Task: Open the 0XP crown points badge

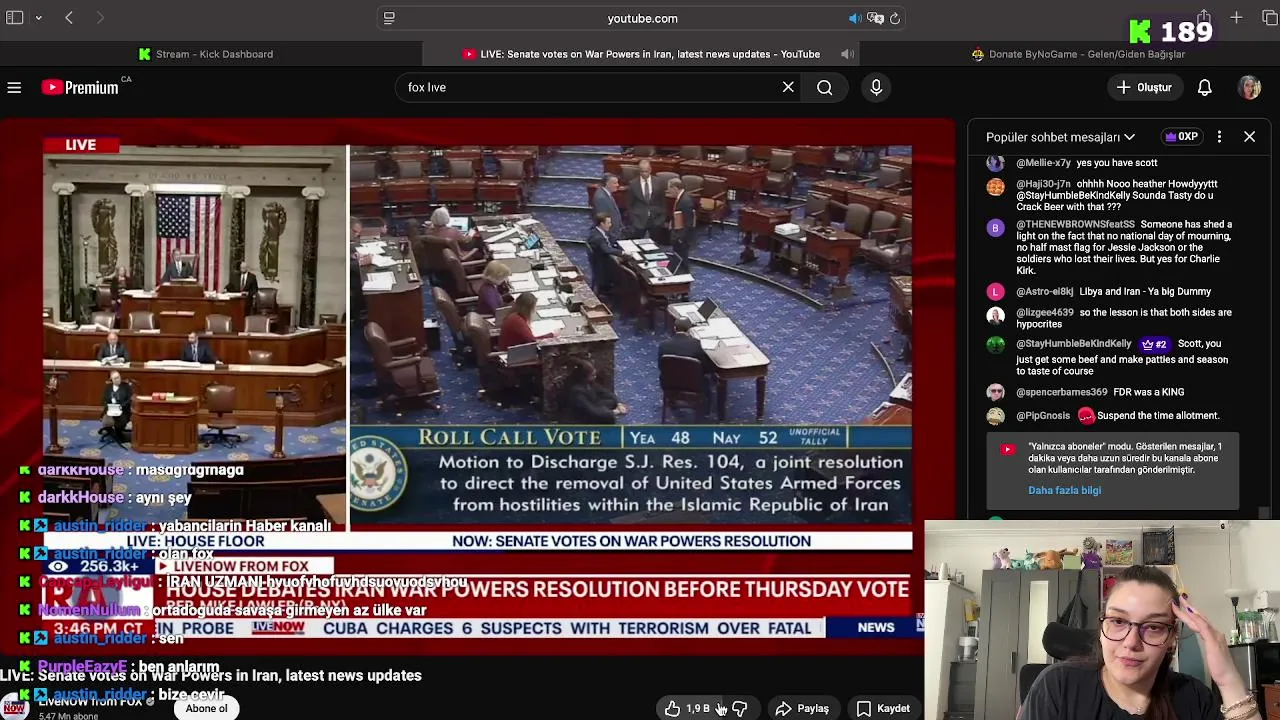Action: pyautogui.click(x=1181, y=137)
